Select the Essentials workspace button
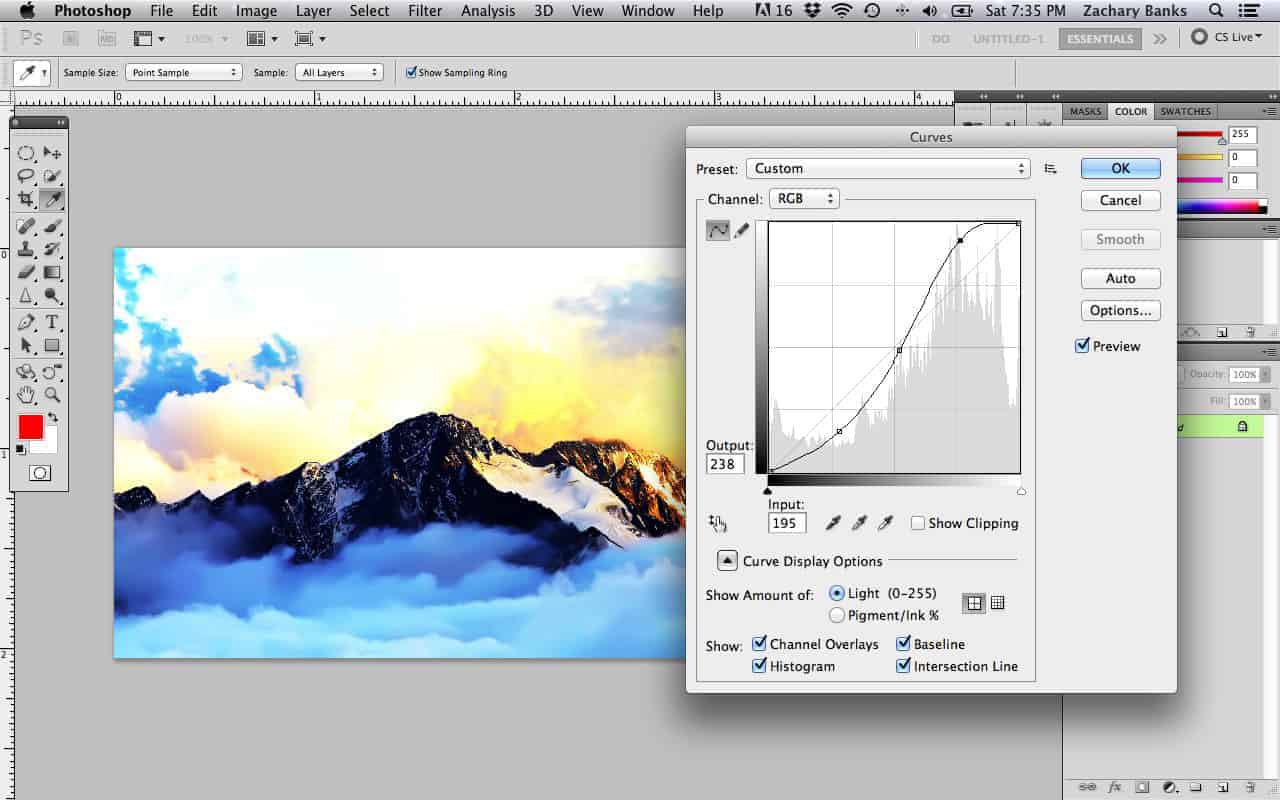Viewport: 1280px width, 800px height. (x=1100, y=38)
